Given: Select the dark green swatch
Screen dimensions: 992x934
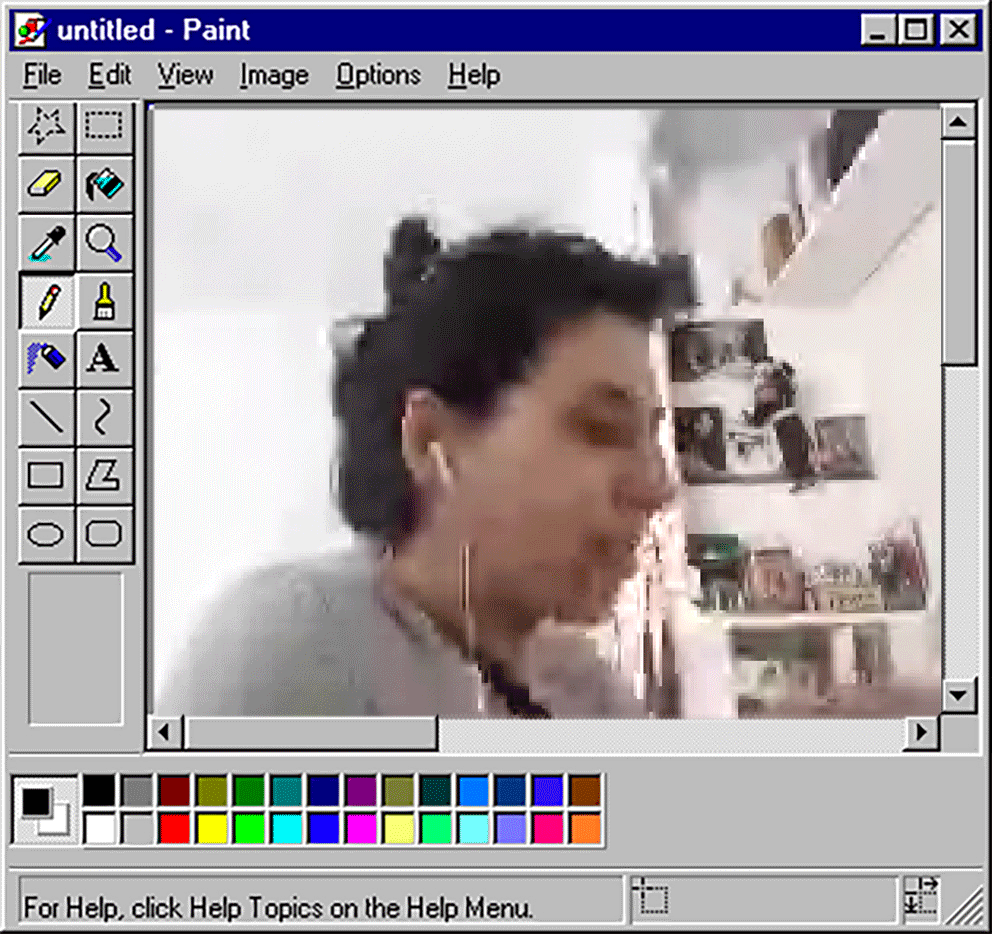Looking at the screenshot, I should 249,790.
